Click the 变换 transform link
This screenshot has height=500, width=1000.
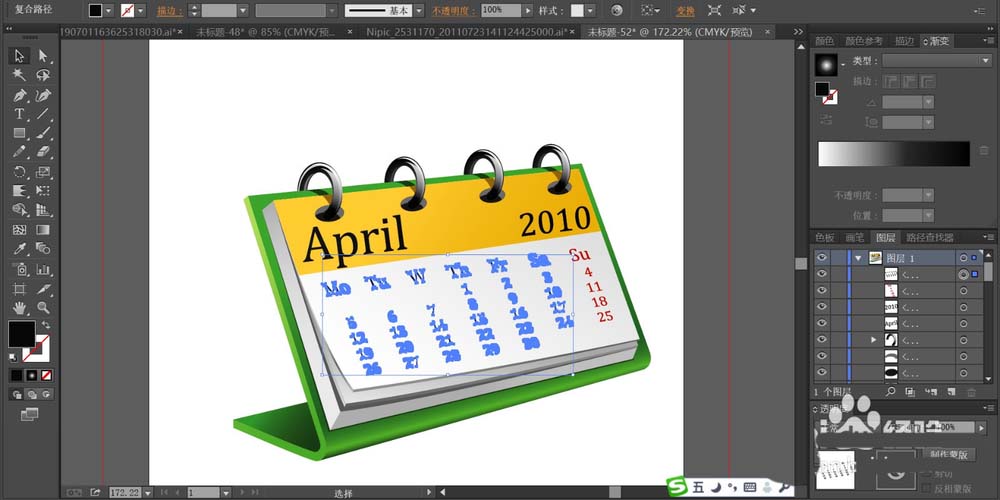pos(686,11)
